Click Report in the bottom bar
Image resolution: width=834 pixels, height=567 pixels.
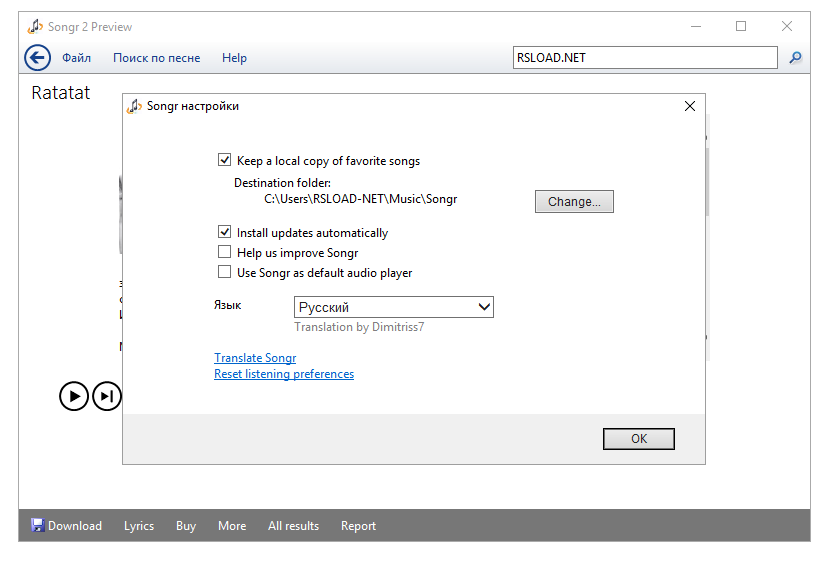pos(358,526)
